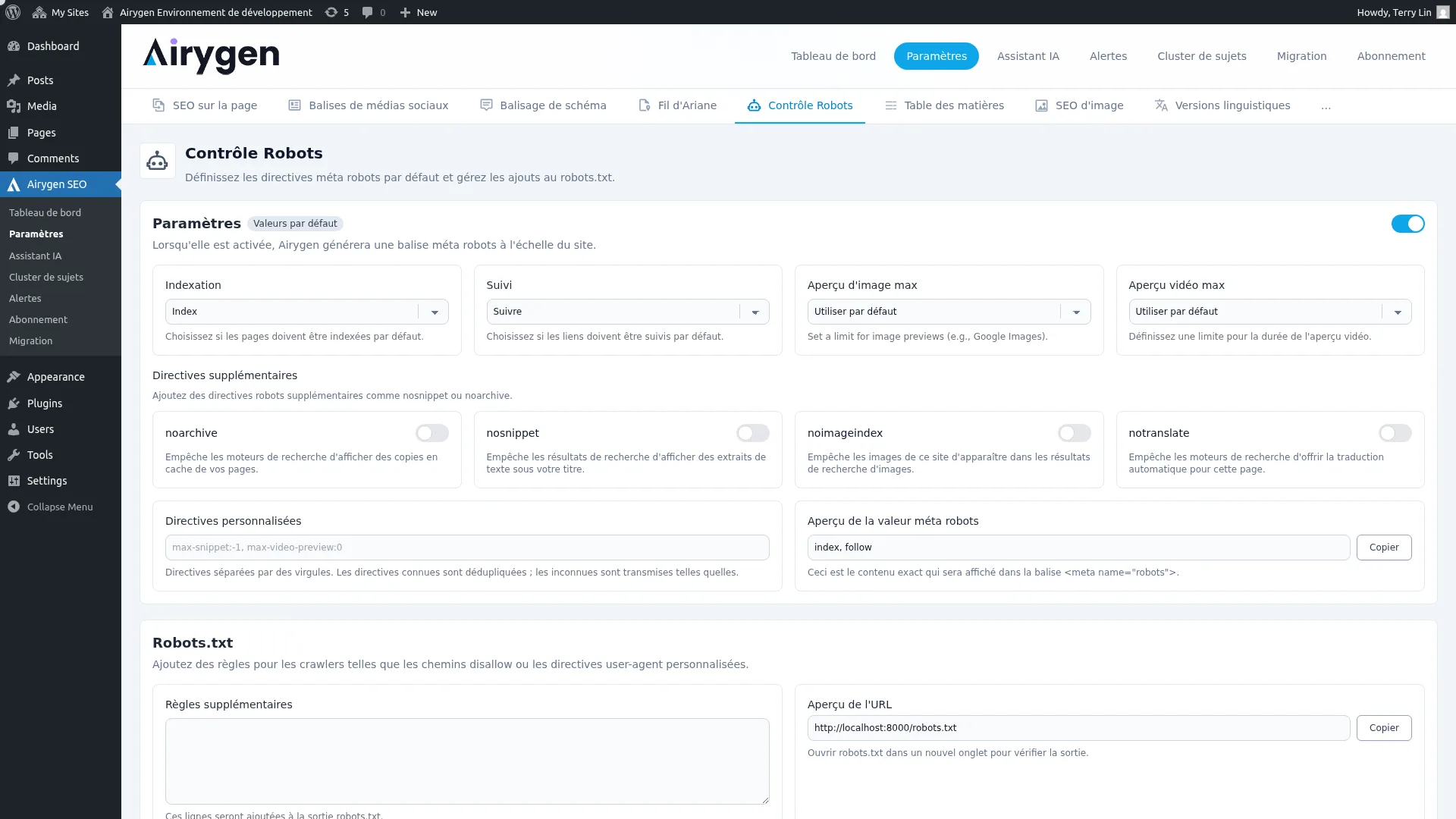1456x819 pixels.
Task: Go to the Alertes top tab
Action: 1109,56
